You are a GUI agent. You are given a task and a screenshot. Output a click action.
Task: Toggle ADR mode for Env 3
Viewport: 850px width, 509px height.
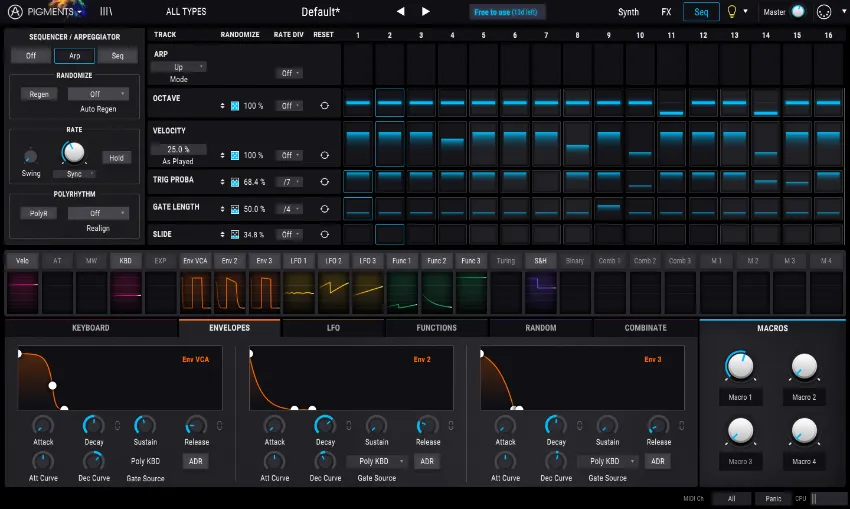coord(658,461)
